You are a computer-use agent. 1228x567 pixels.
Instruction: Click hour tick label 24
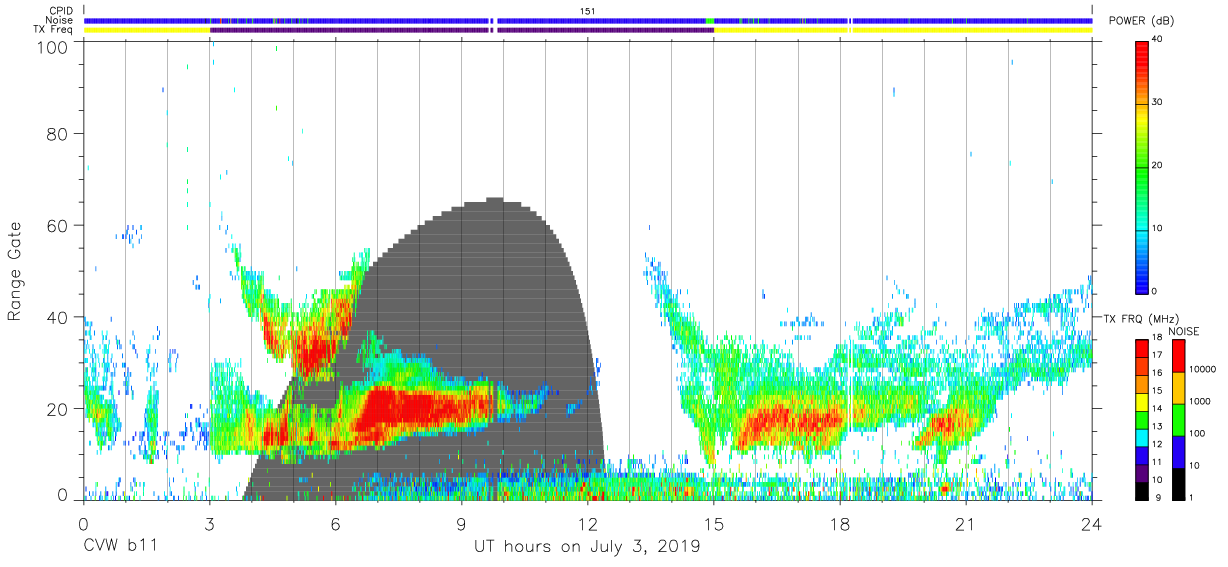pyautogui.click(x=1092, y=523)
